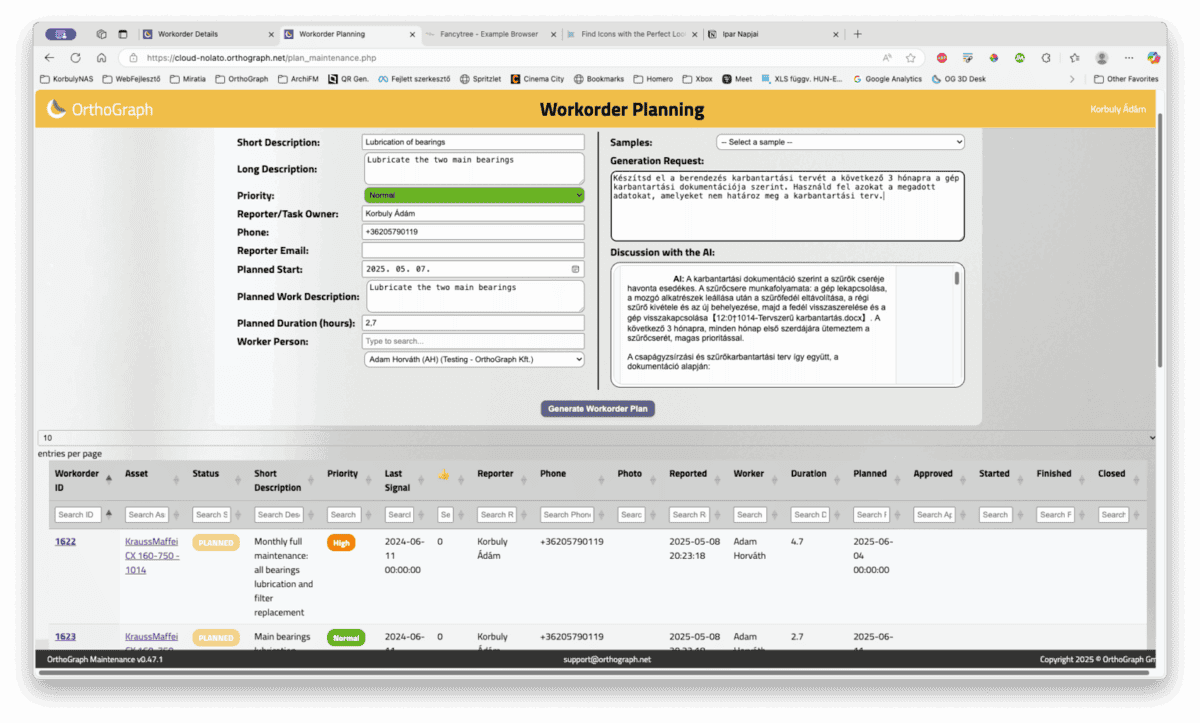Close the Workorder Planning tab

click(x=412, y=34)
